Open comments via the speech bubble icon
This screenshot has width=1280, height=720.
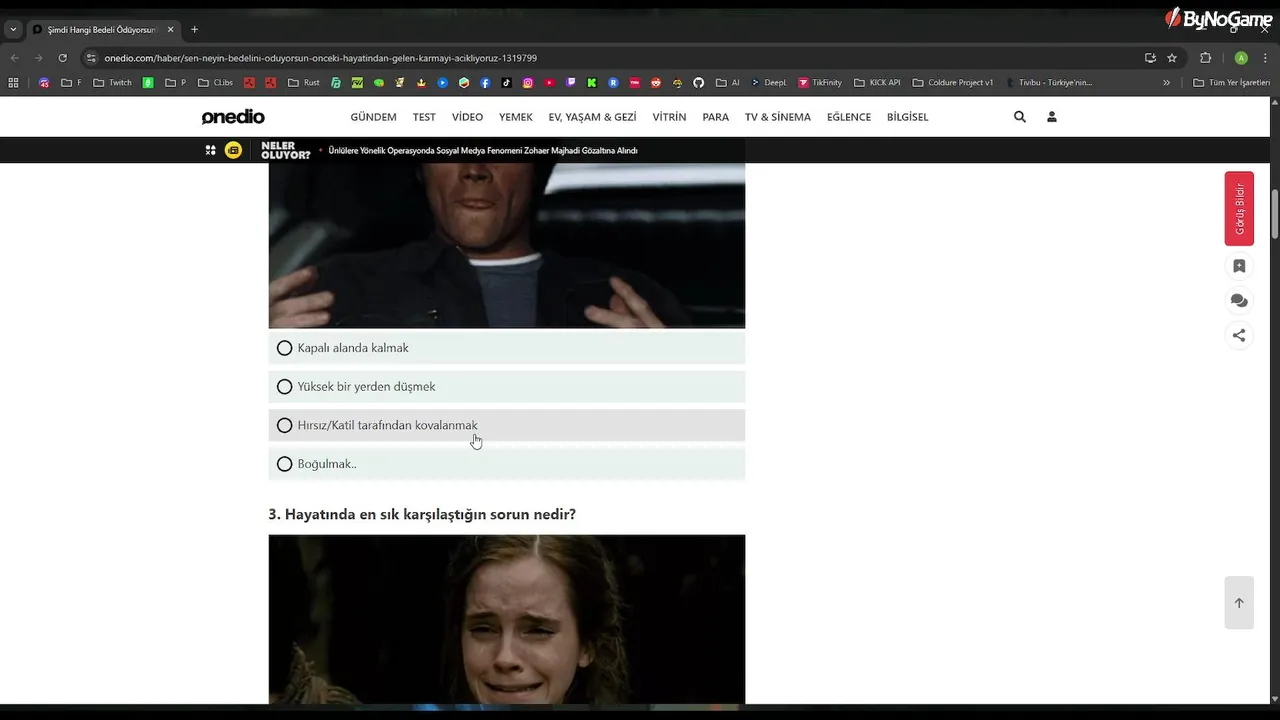tap(1239, 301)
